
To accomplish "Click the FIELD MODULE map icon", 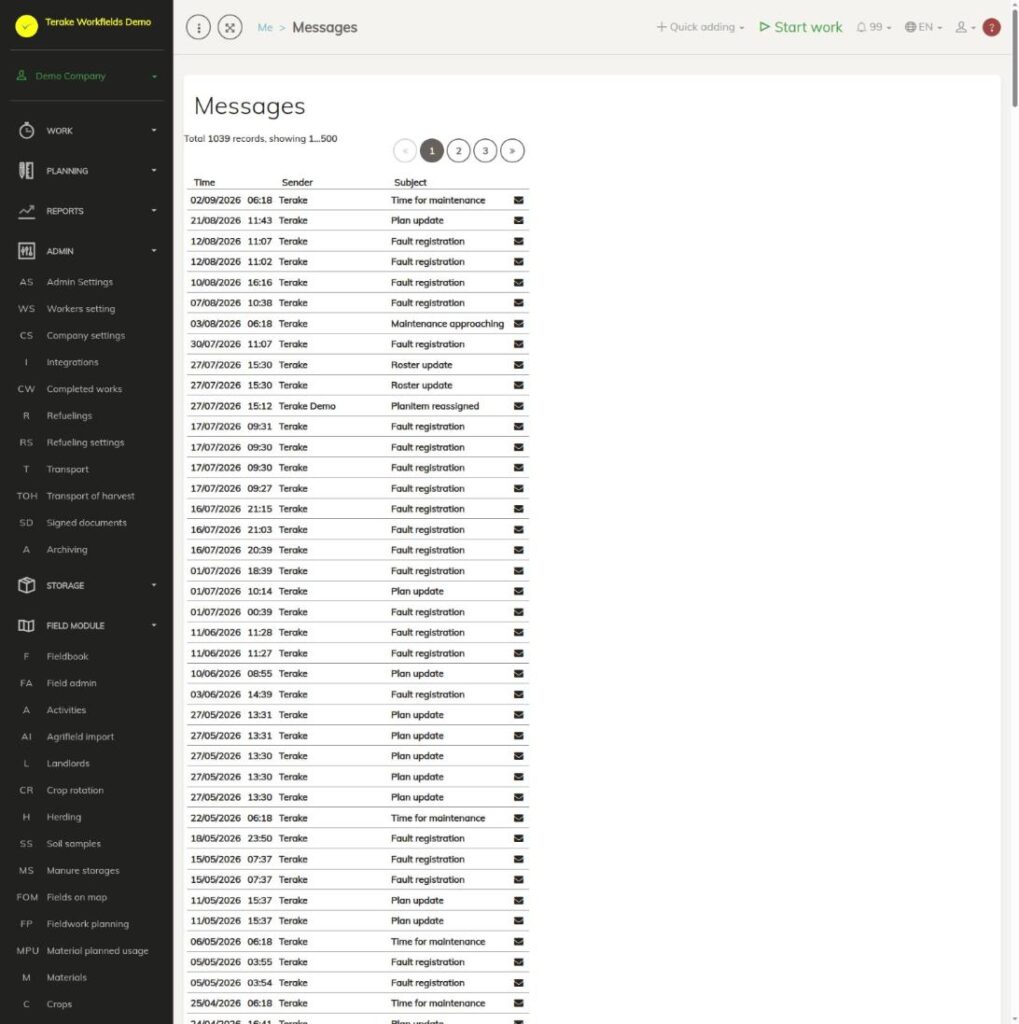I will point(26,625).
